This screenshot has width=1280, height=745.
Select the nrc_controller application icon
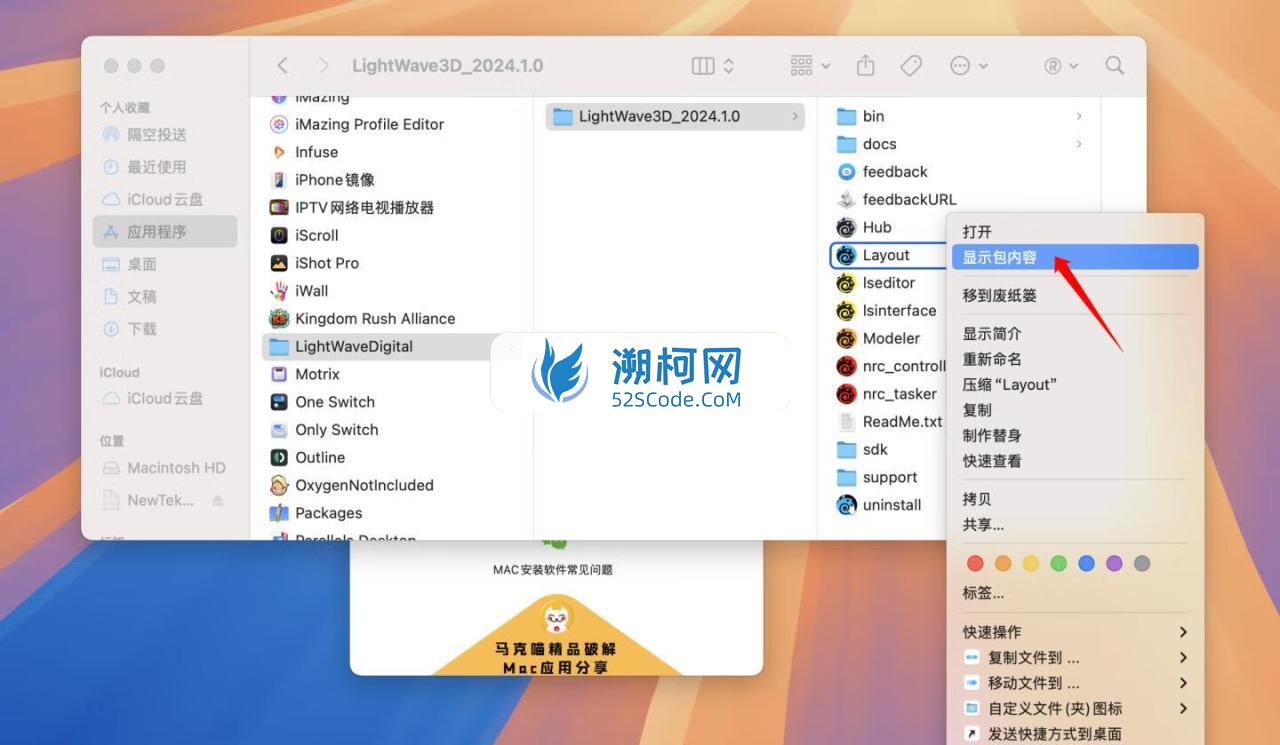[x=846, y=366]
